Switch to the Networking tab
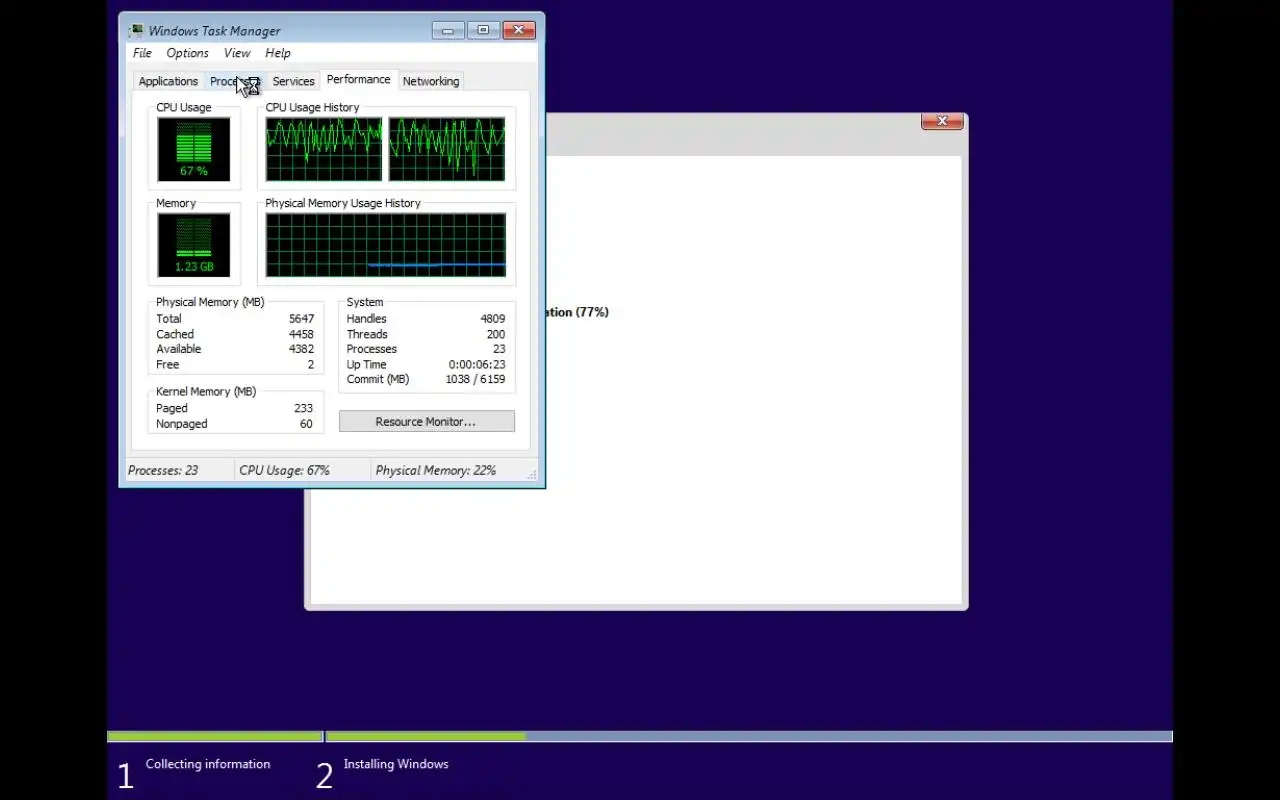This screenshot has height=800, width=1280. click(x=431, y=82)
